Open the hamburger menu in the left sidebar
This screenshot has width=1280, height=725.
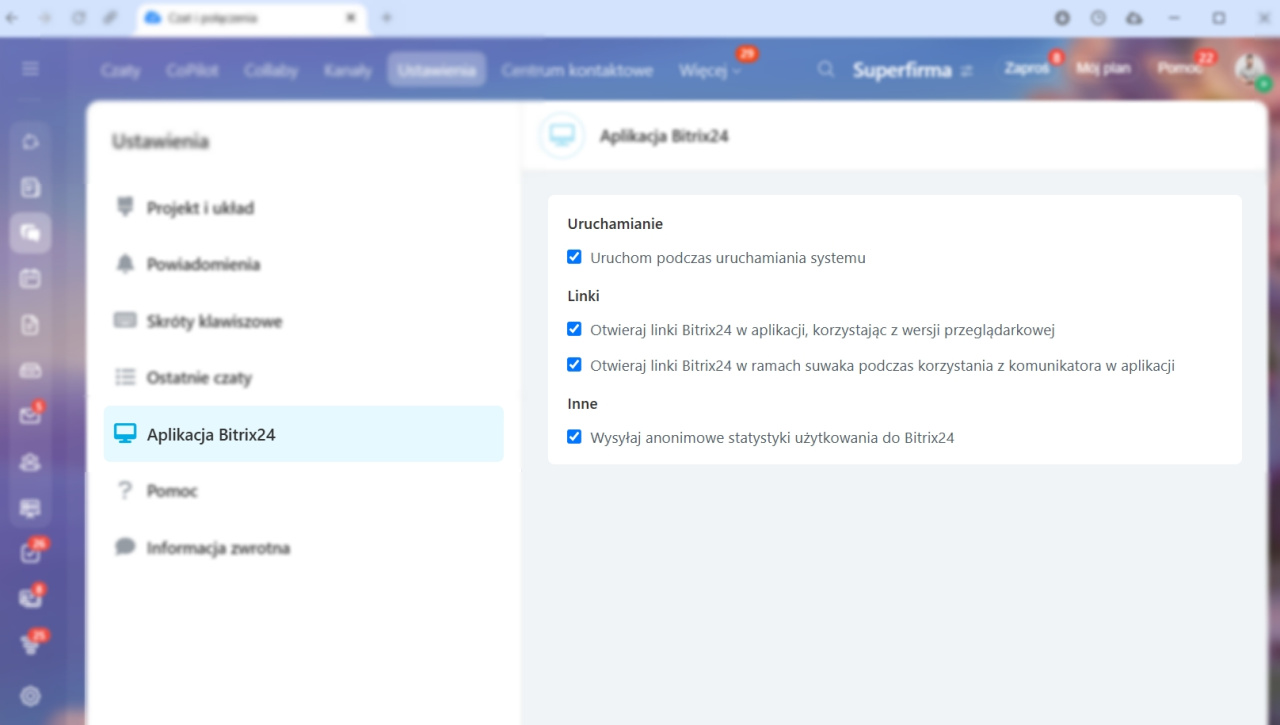pyautogui.click(x=30, y=69)
